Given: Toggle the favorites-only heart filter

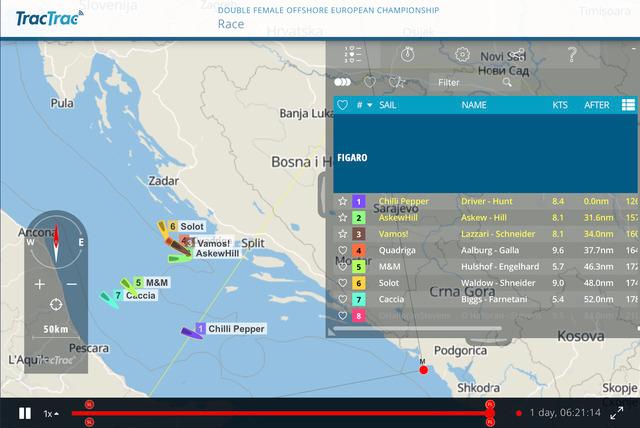Looking at the screenshot, I should tap(369, 82).
